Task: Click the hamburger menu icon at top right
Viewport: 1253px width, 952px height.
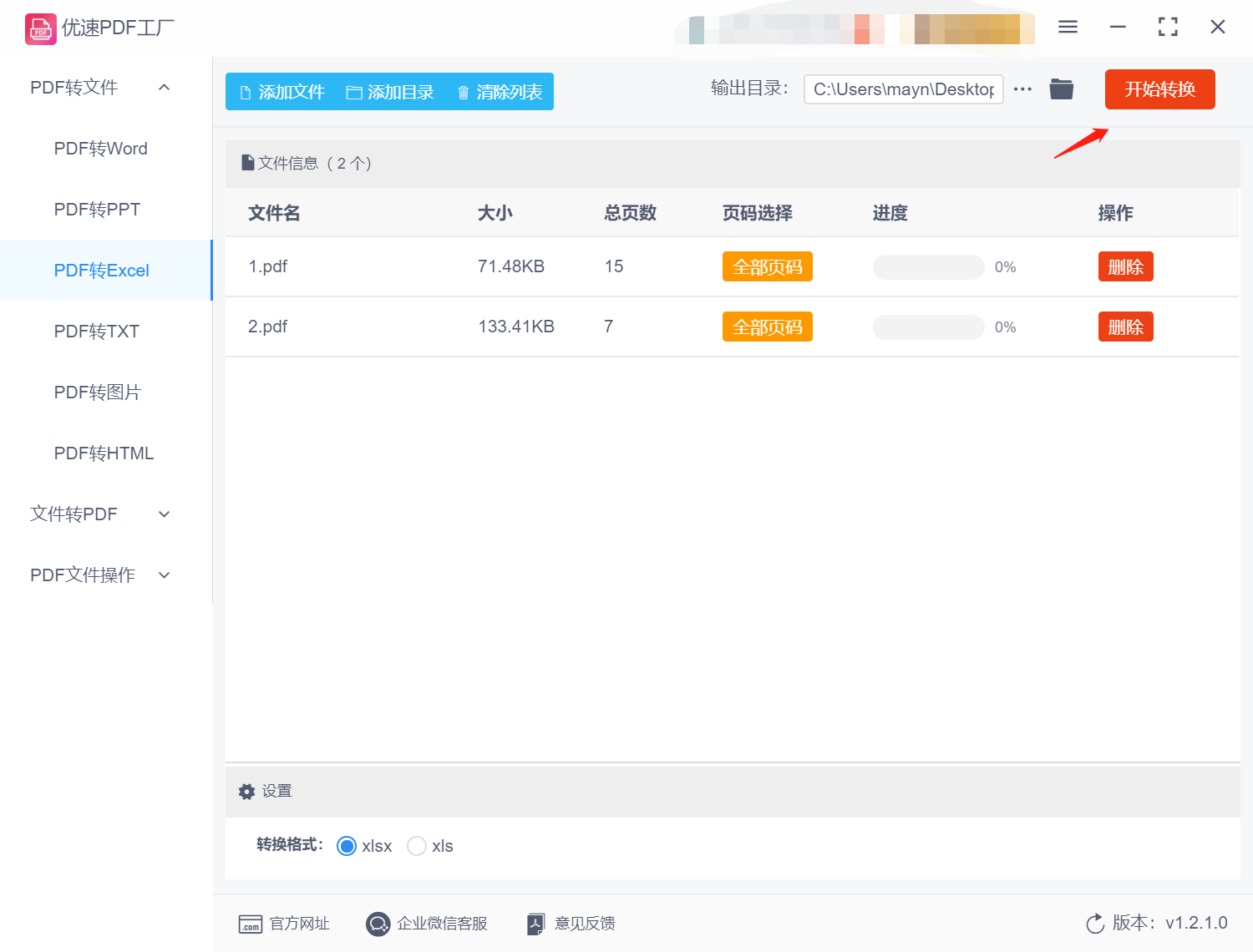Action: tap(1067, 26)
